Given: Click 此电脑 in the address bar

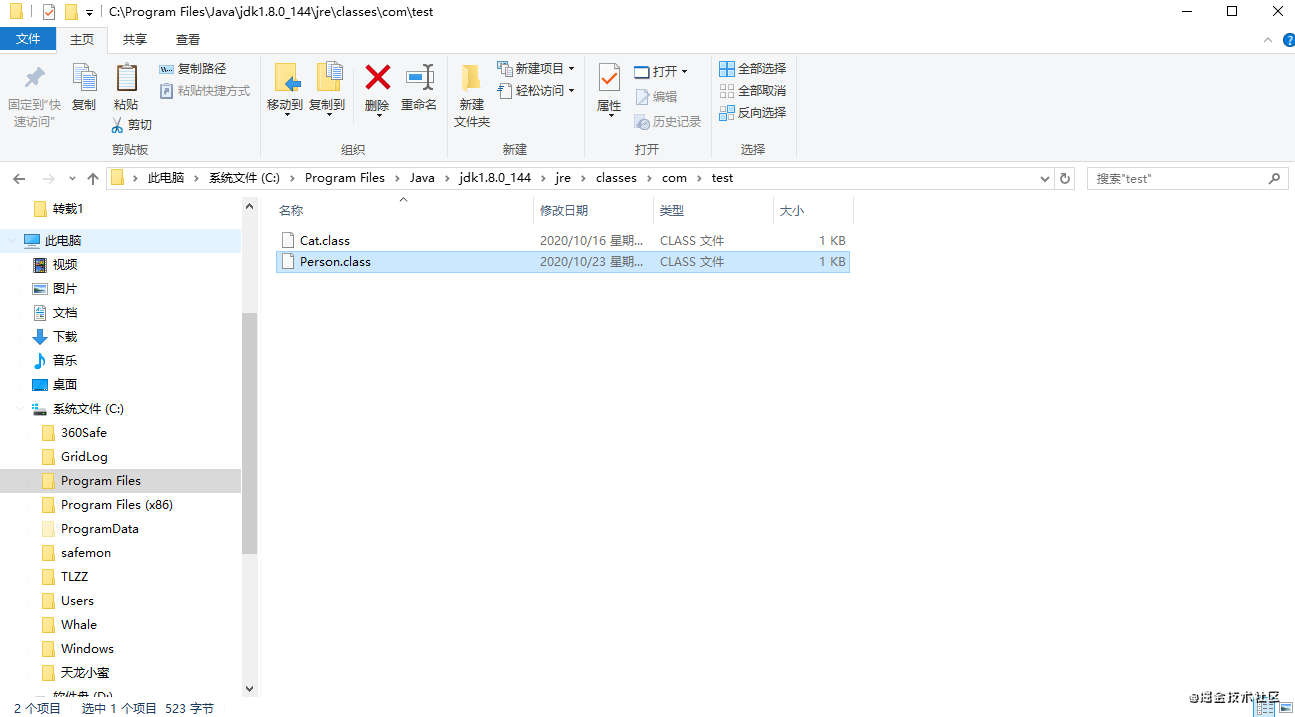Looking at the screenshot, I should pyautogui.click(x=166, y=178).
